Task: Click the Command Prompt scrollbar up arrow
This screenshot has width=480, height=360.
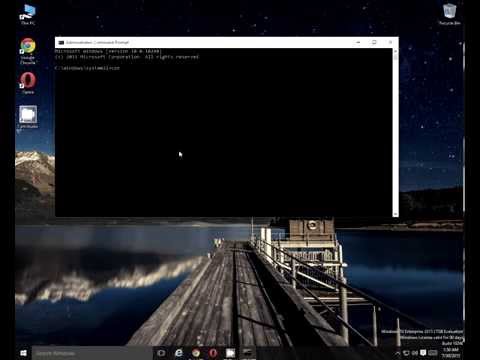Action: pyautogui.click(x=396, y=51)
